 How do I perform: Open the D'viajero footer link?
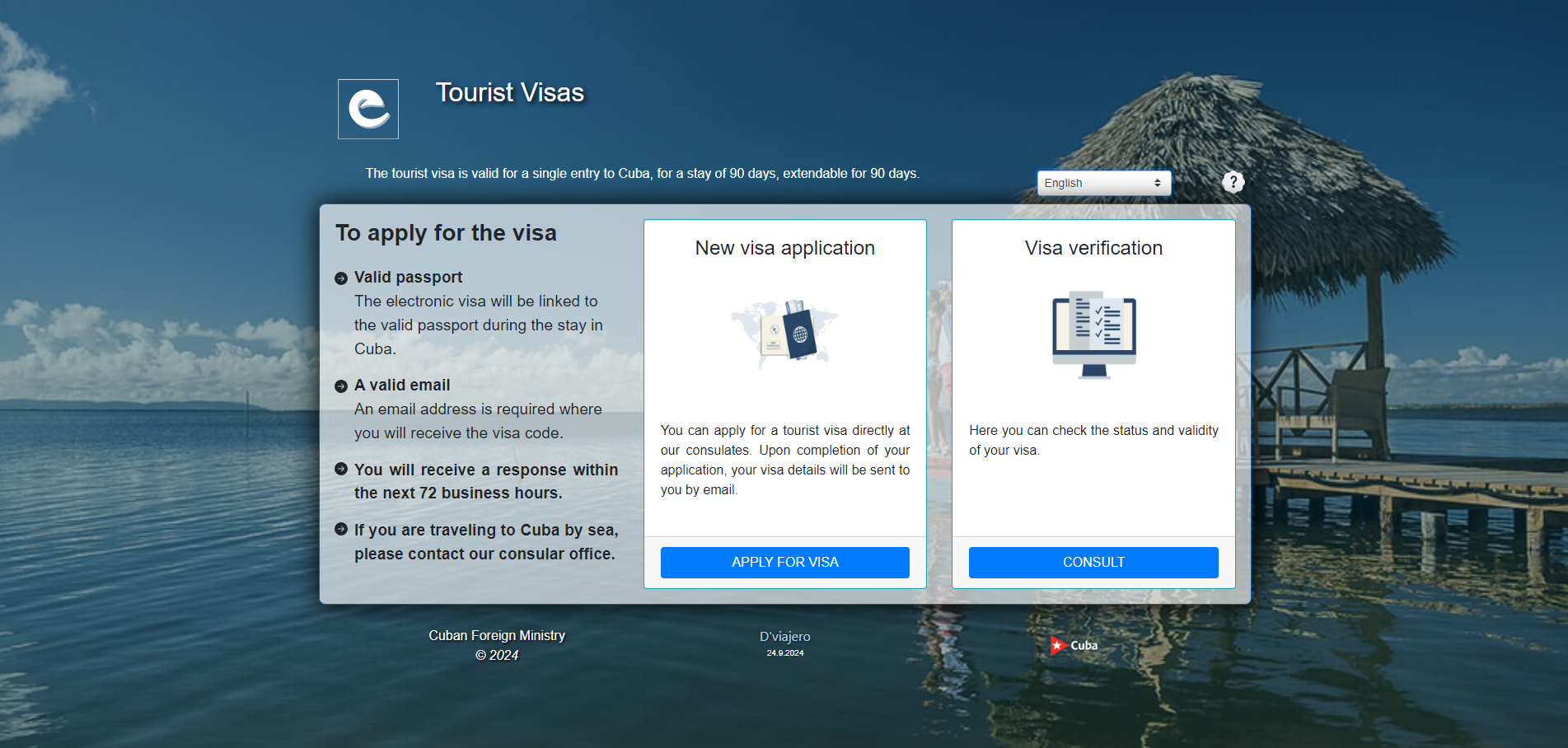coord(784,637)
